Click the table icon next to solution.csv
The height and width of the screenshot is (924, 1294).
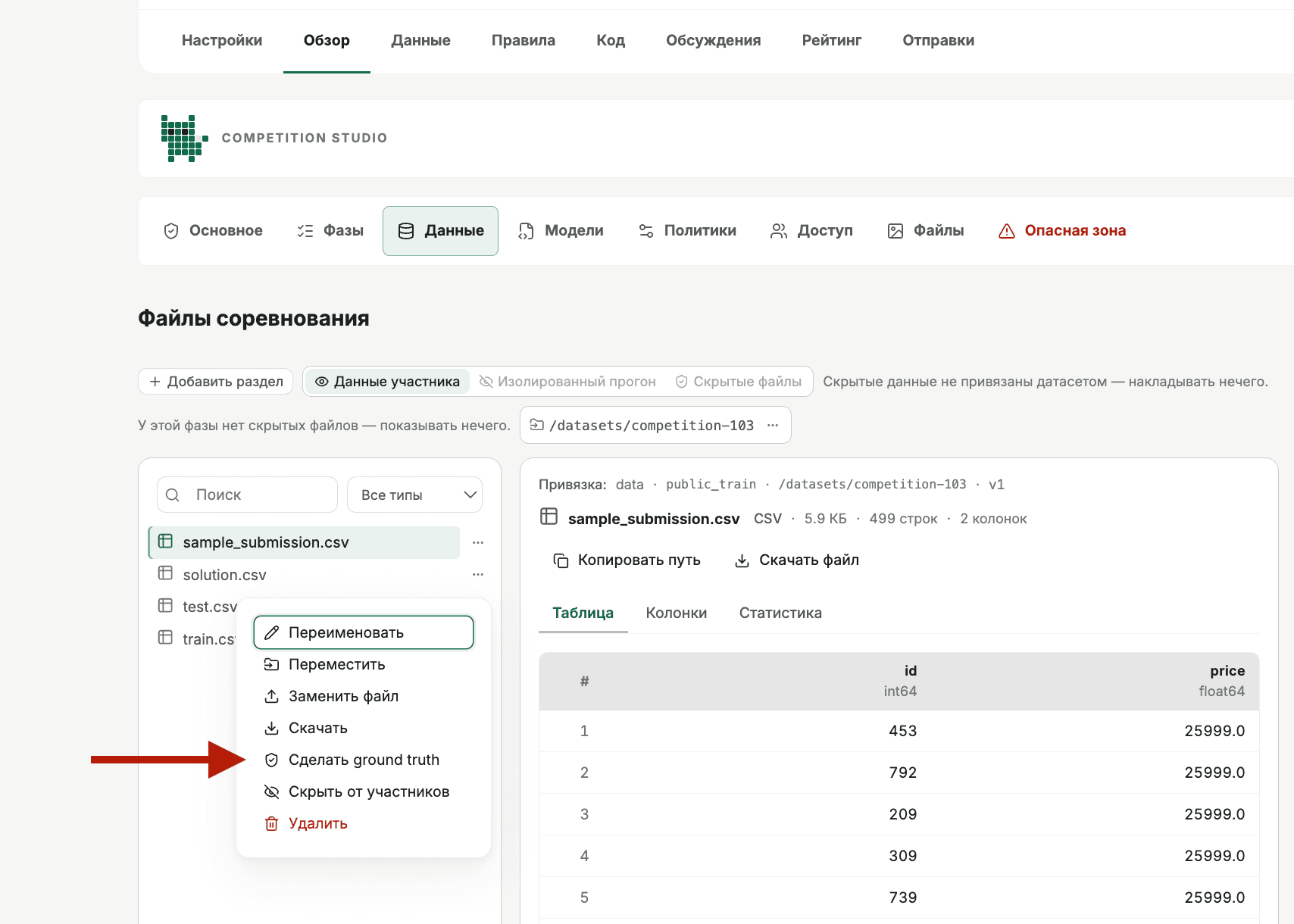pos(165,573)
